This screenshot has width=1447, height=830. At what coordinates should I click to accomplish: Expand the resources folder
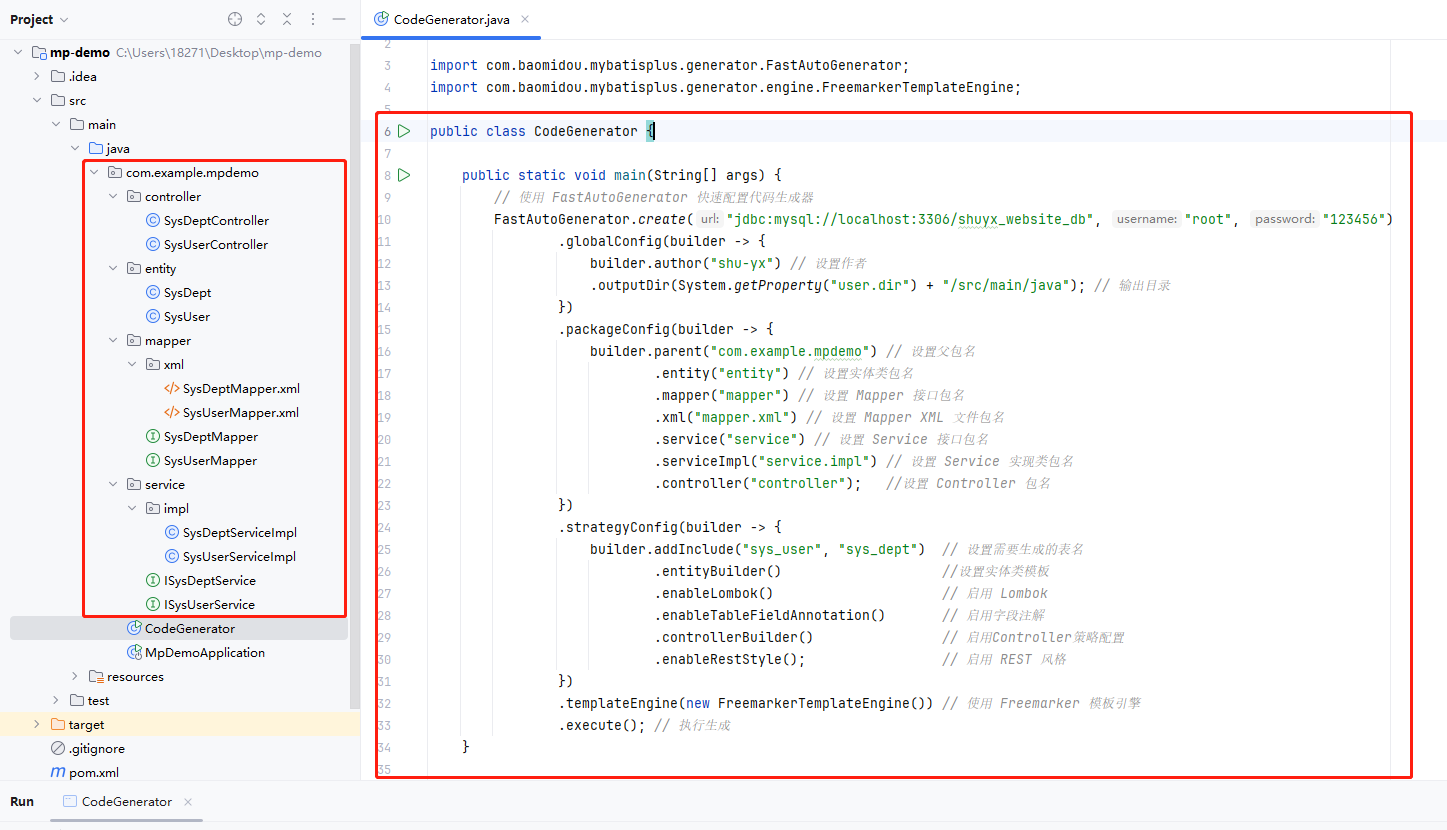[x=75, y=677]
